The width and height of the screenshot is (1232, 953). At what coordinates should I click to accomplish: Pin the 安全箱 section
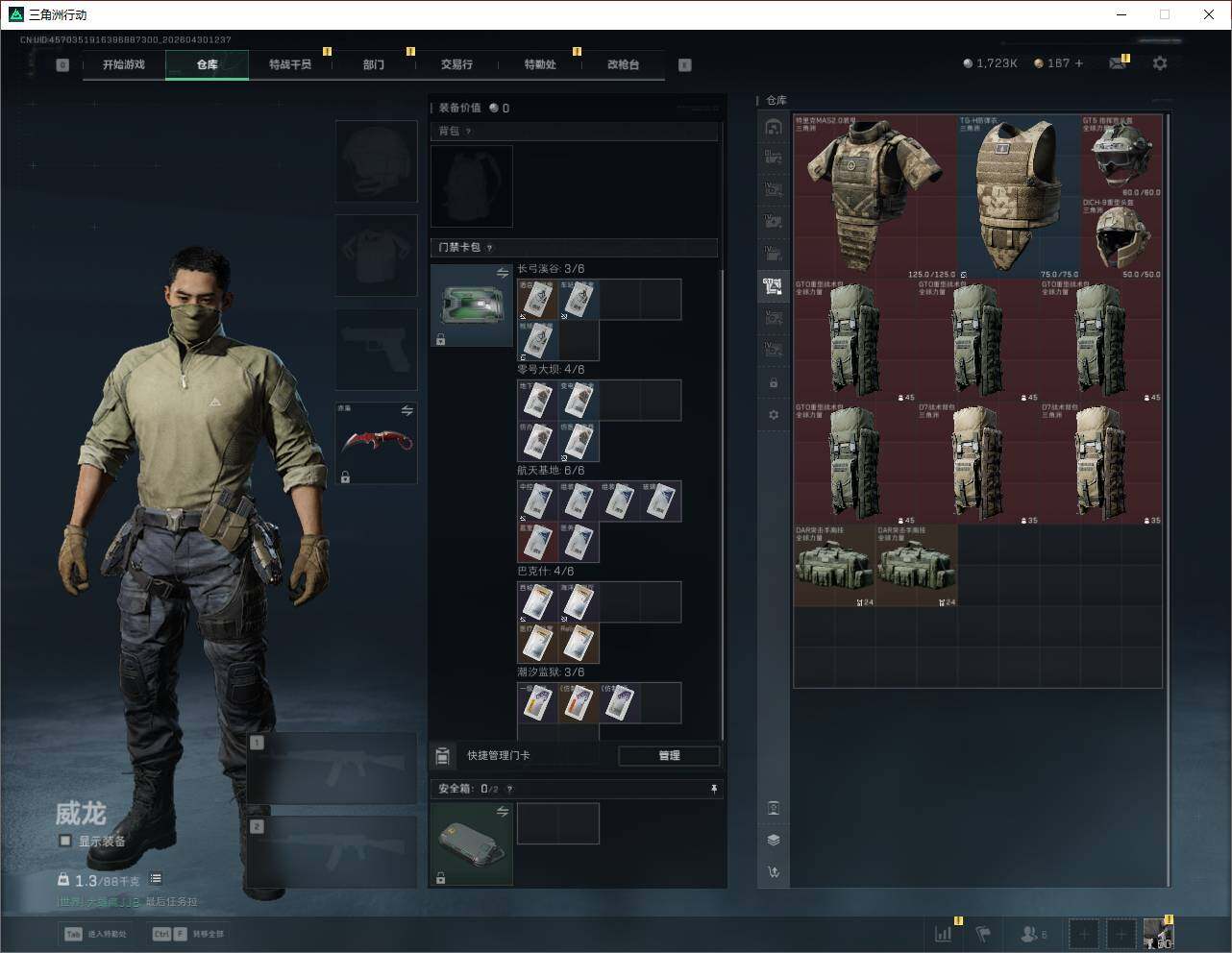tap(714, 789)
